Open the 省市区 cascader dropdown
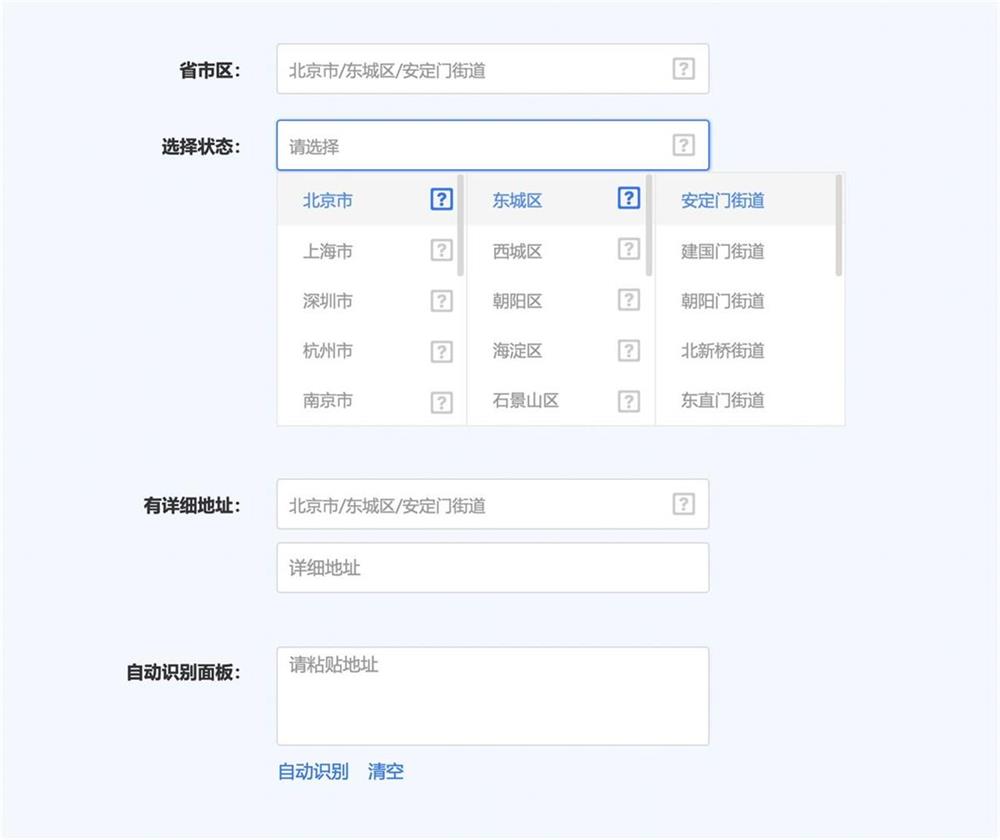This screenshot has height=840, width=1000. (470, 70)
